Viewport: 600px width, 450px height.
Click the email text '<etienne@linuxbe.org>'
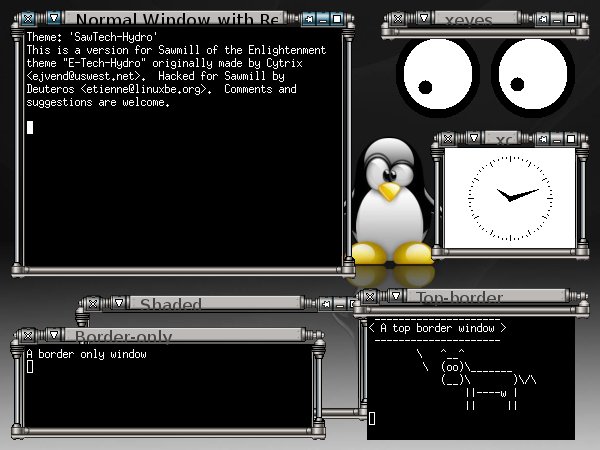coord(146,89)
